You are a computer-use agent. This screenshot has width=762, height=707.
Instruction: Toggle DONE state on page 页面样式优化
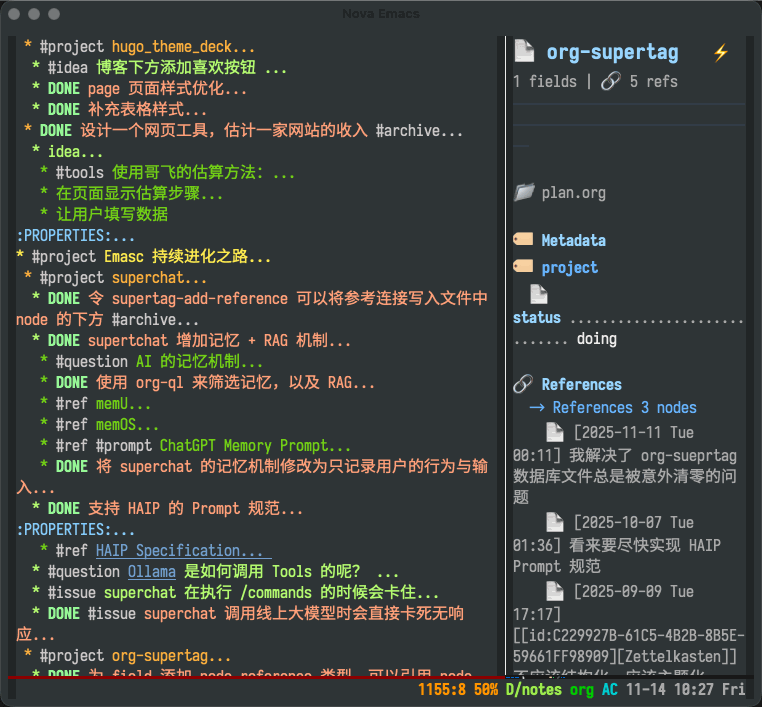point(64,88)
